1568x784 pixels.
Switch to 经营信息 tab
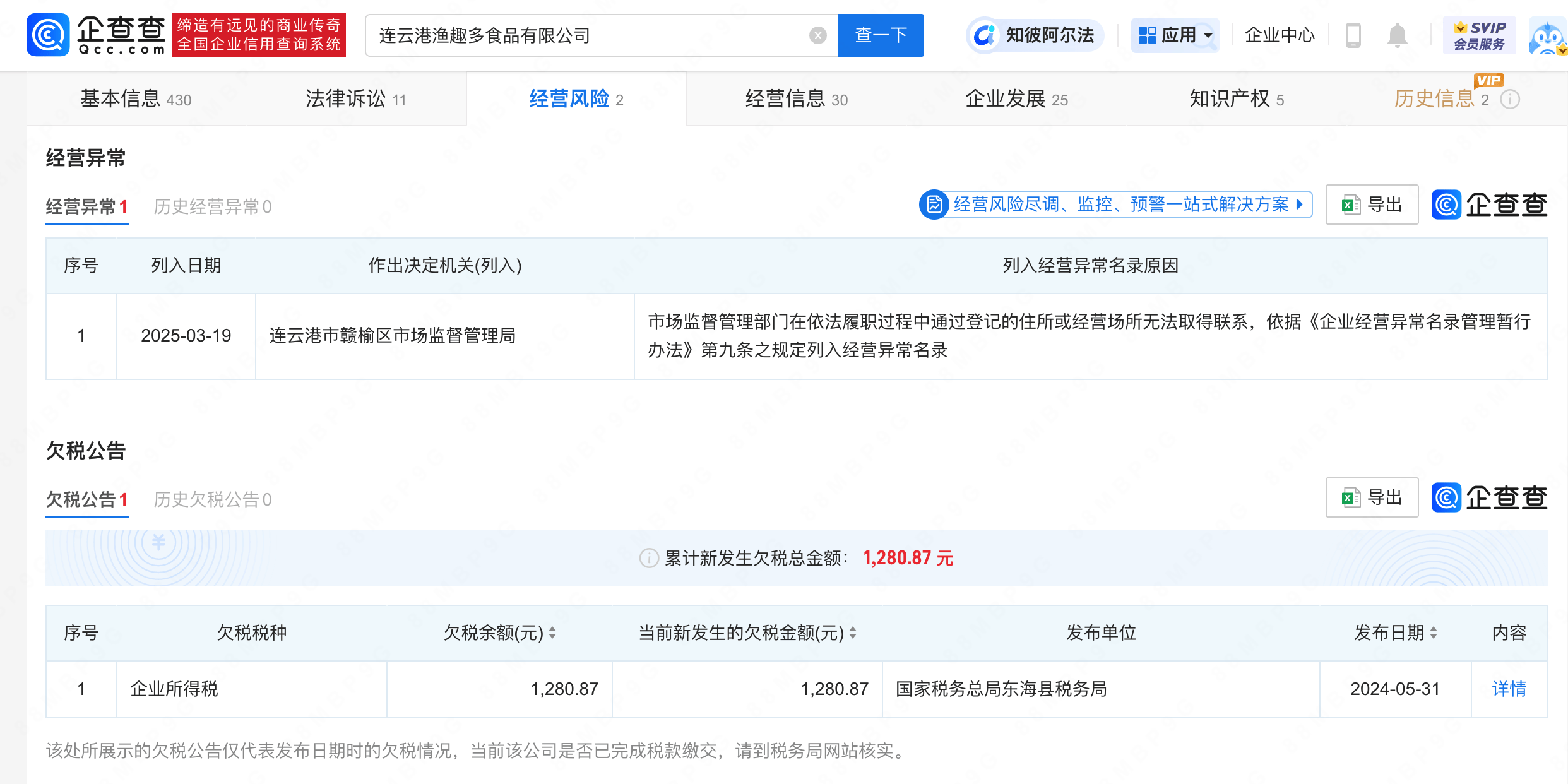tap(796, 99)
